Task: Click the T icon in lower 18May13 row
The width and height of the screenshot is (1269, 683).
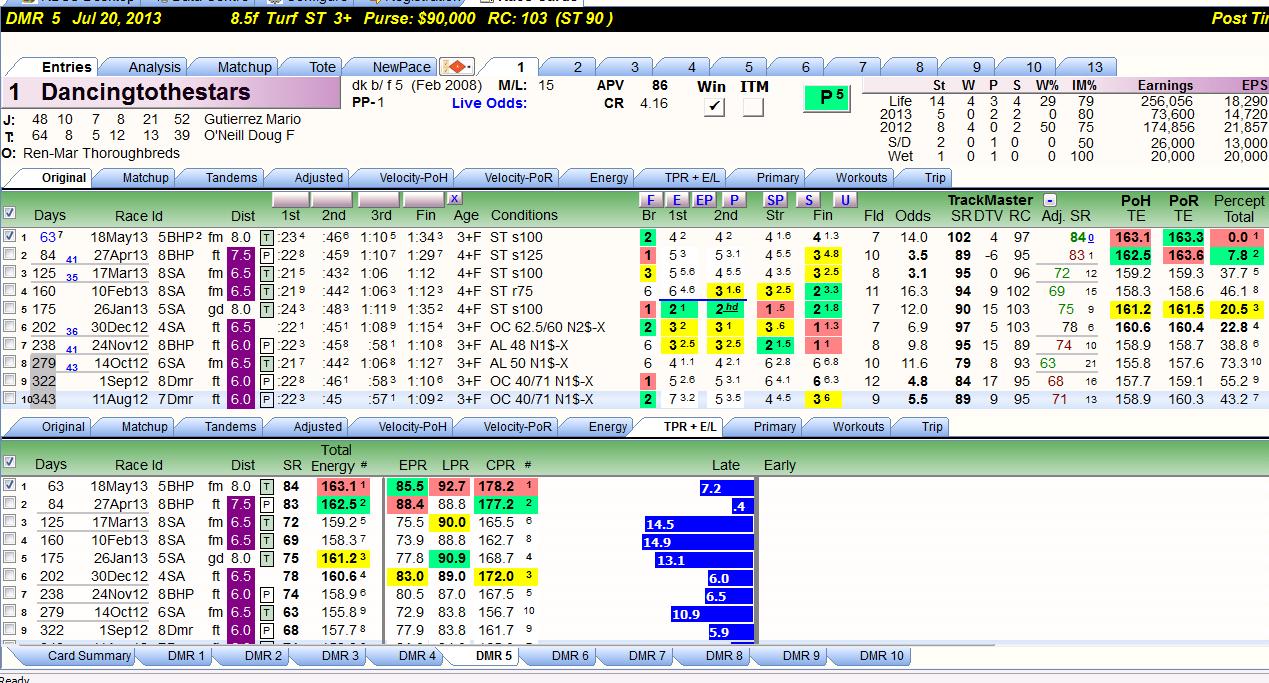Action: [266, 486]
